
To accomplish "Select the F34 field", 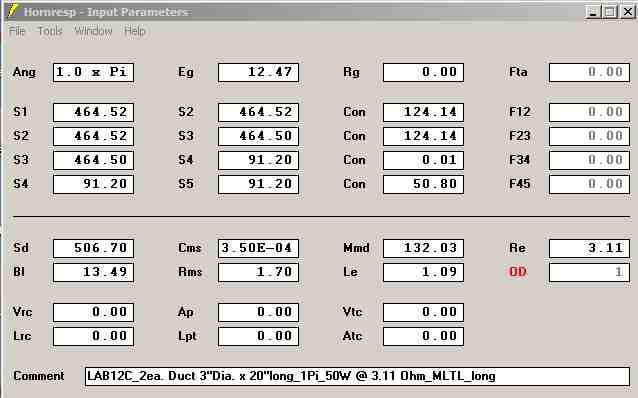I will [x=589, y=160].
